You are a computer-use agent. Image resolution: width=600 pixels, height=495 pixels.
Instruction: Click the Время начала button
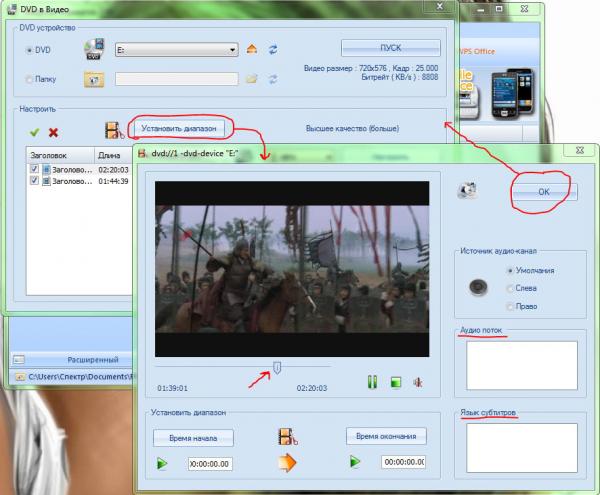click(x=193, y=438)
